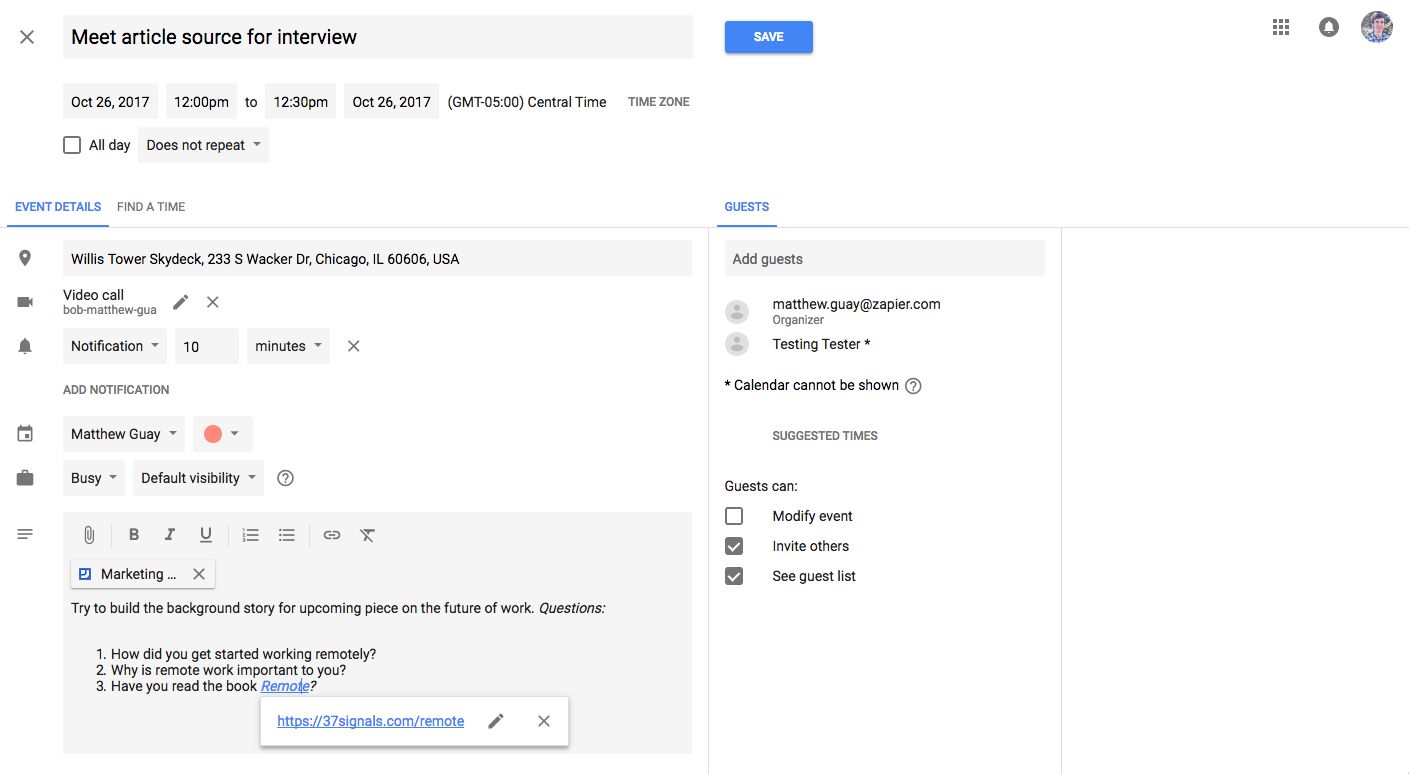Edit the video call name pencil
The image size is (1409, 774).
pos(181,302)
